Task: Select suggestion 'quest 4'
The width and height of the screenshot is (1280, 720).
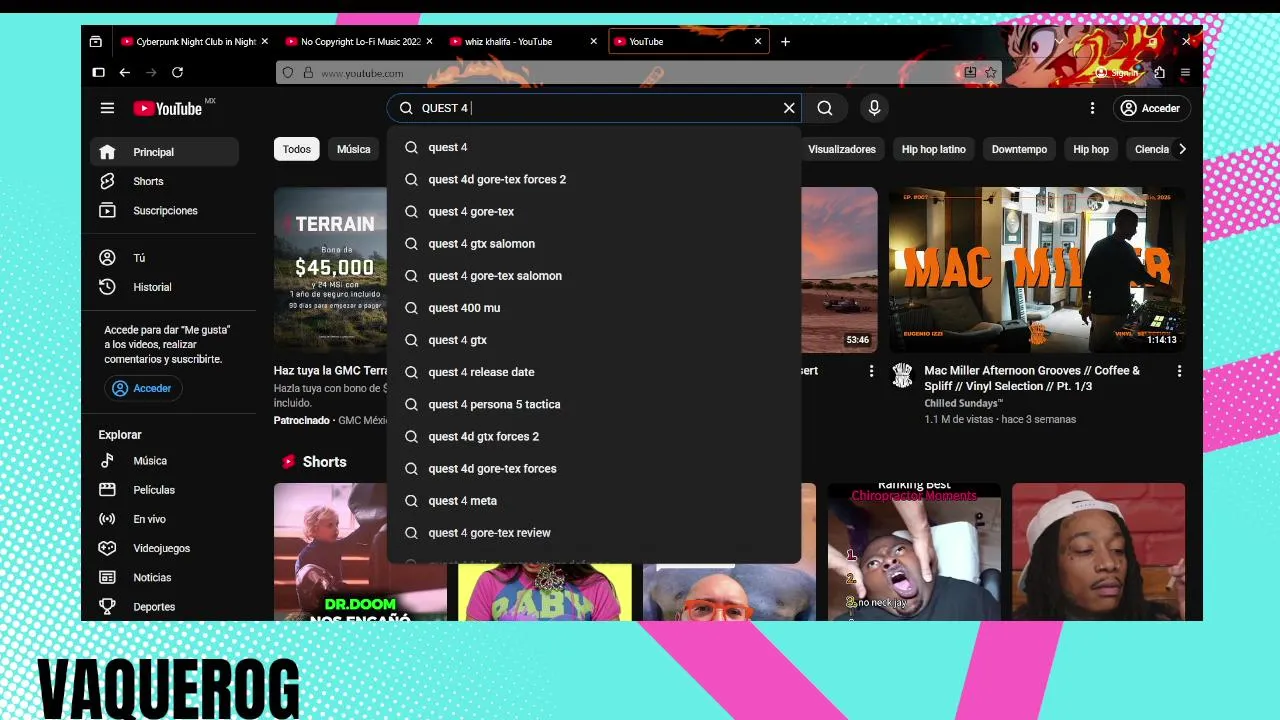Action: pos(594,147)
